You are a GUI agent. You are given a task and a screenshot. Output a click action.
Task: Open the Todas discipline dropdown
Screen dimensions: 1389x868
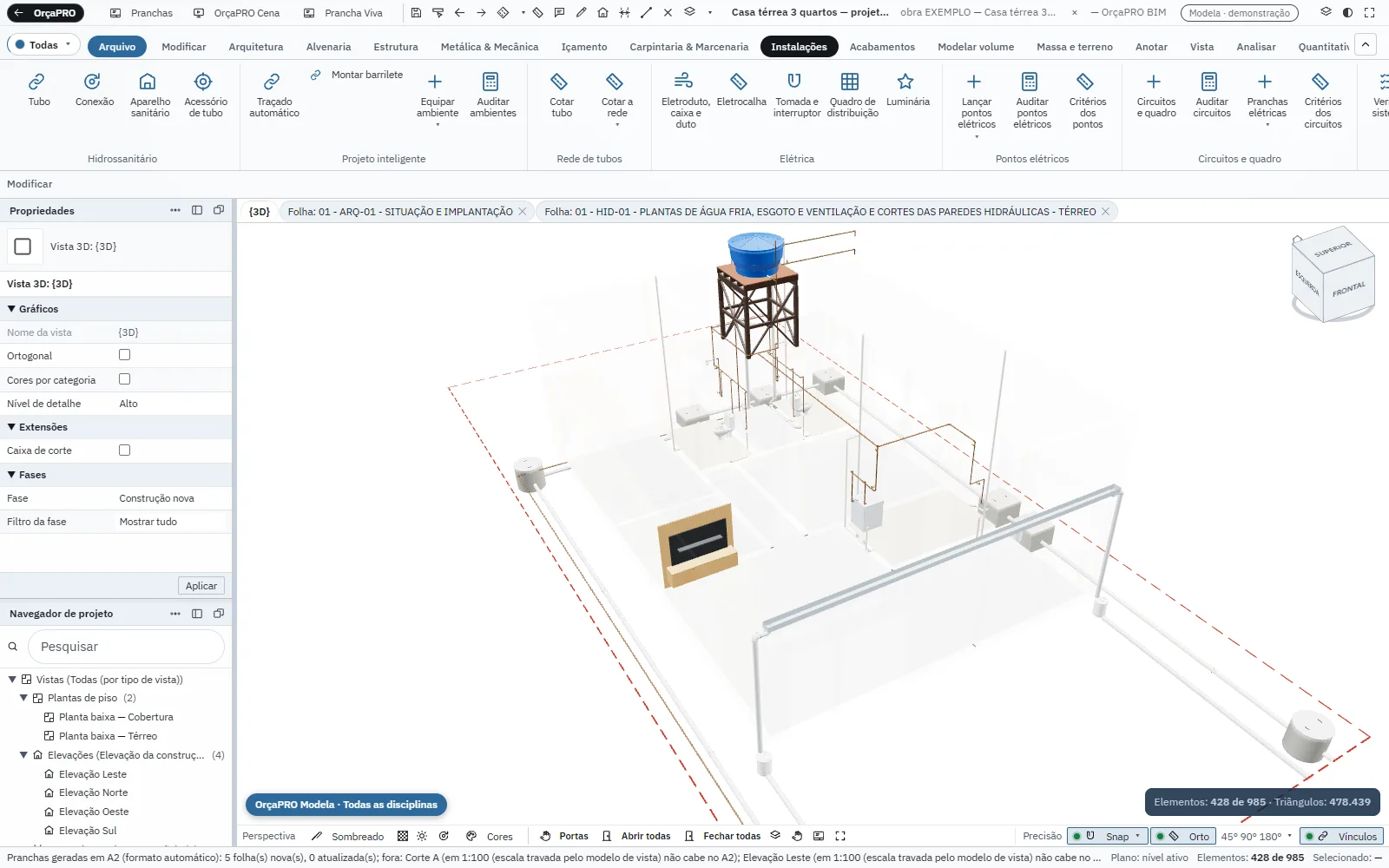click(43, 45)
